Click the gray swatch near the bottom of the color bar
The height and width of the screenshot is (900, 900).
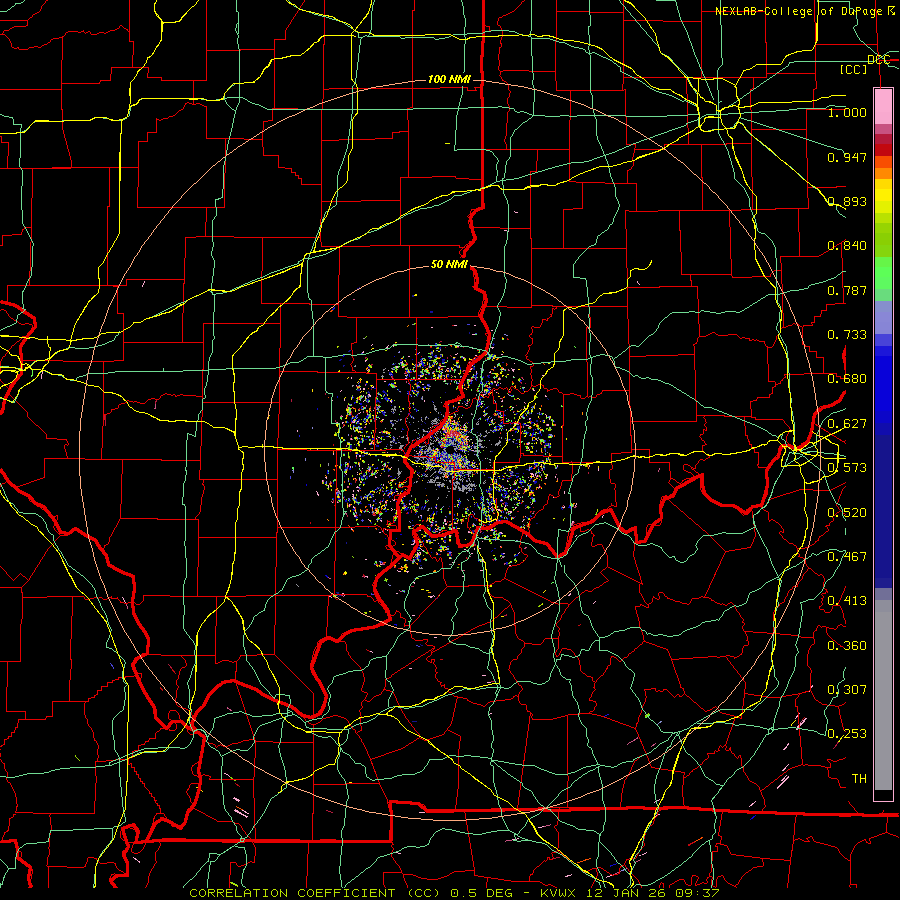(x=883, y=695)
